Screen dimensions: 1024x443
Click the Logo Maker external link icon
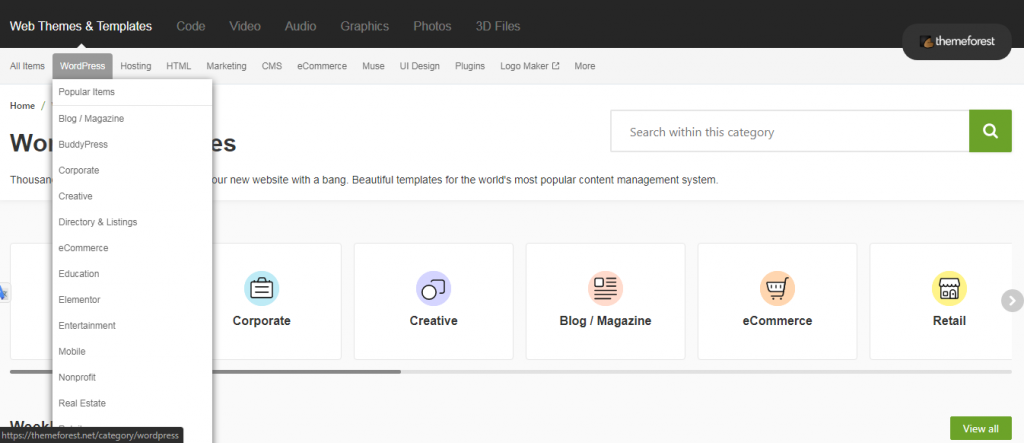pyautogui.click(x=556, y=66)
